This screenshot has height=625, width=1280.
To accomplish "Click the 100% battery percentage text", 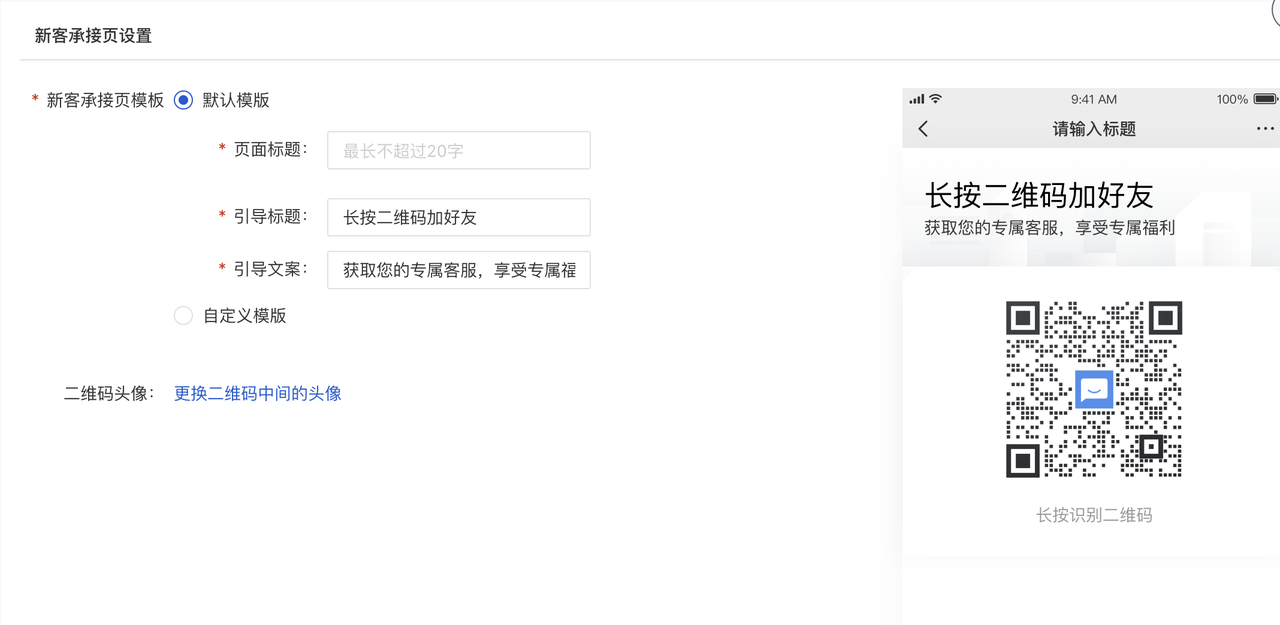I will (1232, 99).
